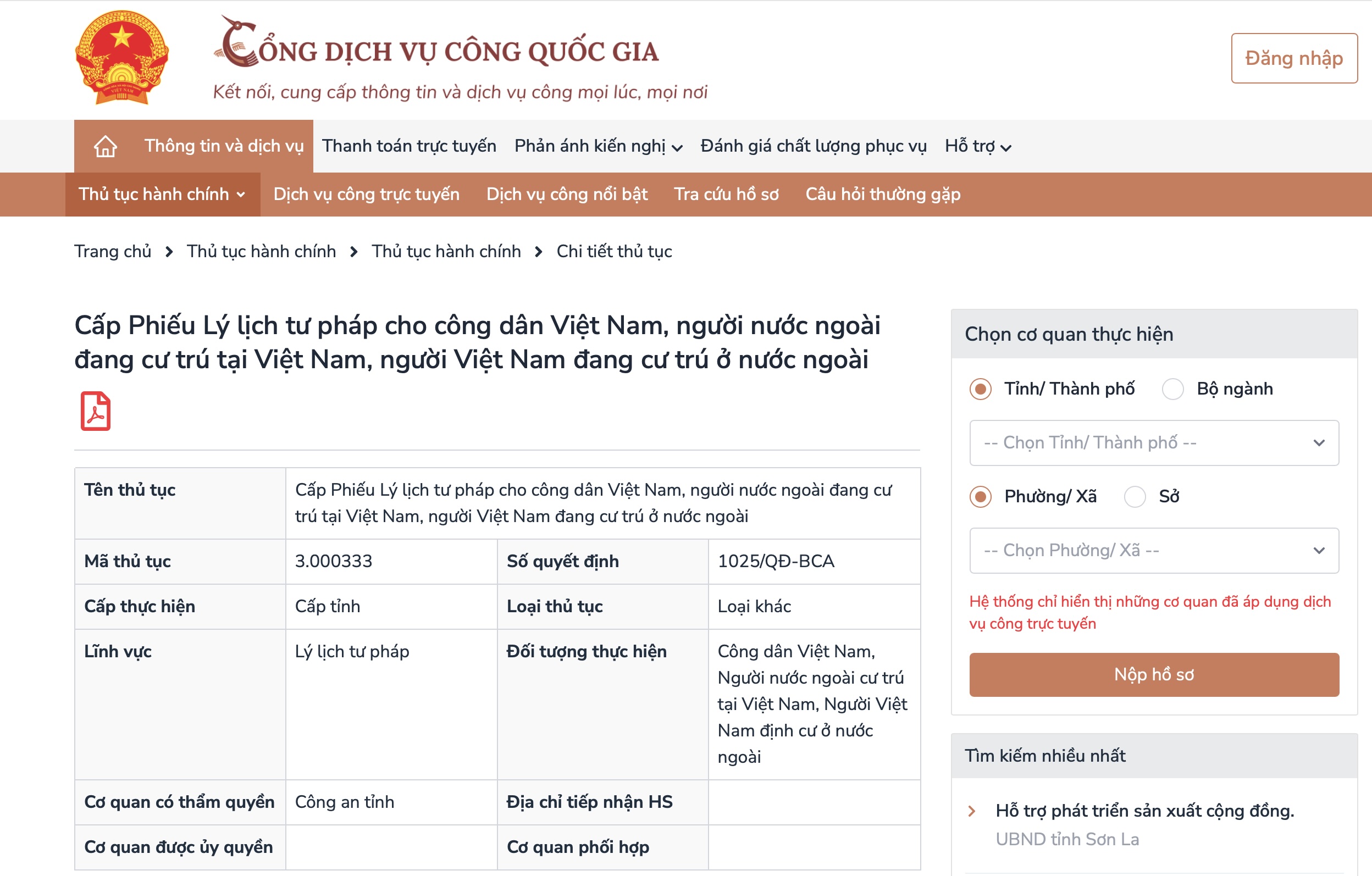Viewport: 1372px width, 876px height.
Task: Open Đánh giá chất lượng phục vụ
Action: pyautogui.click(x=813, y=146)
